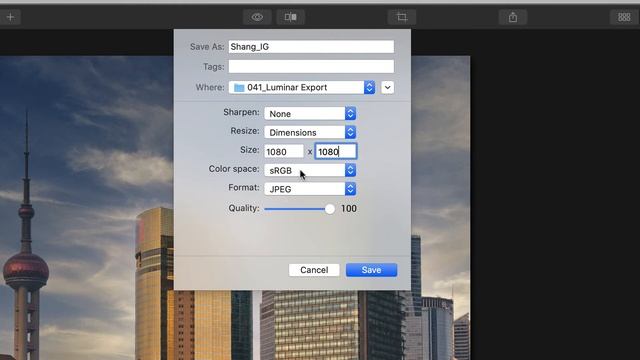Open the Where folder dropdown
The width and height of the screenshot is (640, 360).
[302, 87]
